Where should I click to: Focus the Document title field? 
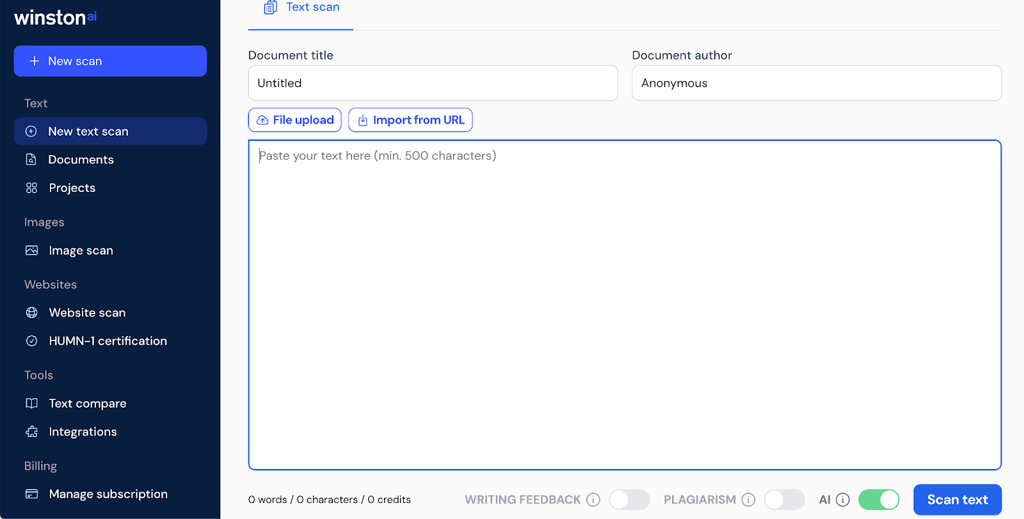(433, 83)
